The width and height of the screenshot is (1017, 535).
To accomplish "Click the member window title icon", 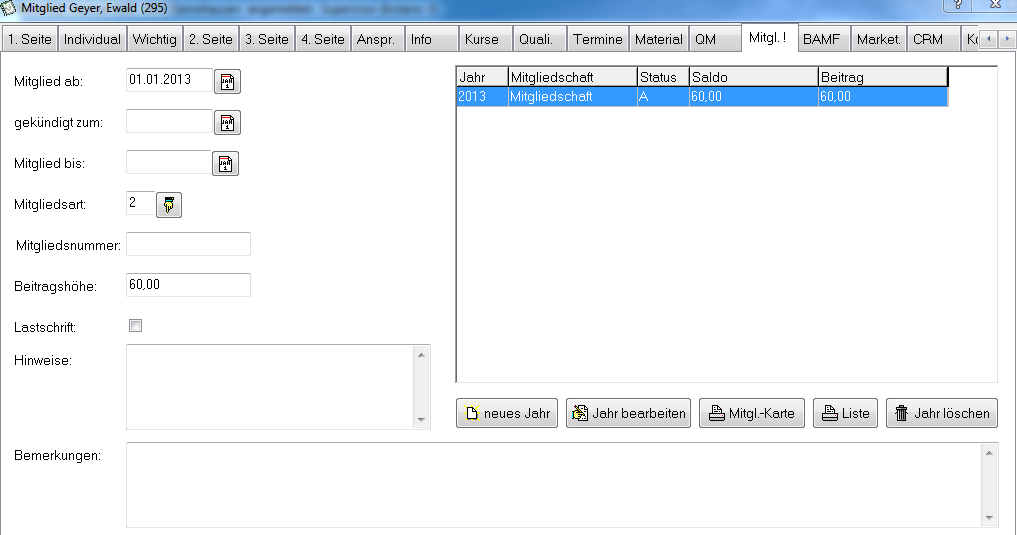I will tap(8, 8).
